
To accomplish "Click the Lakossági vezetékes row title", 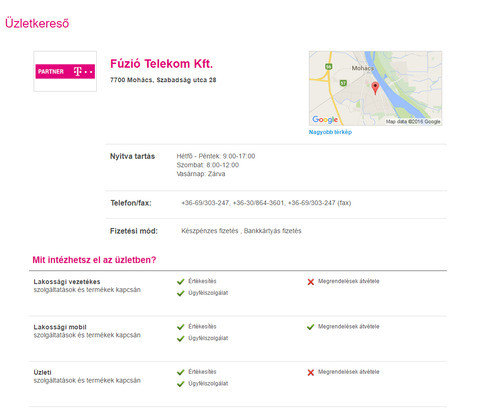I will [x=67, y=282].
